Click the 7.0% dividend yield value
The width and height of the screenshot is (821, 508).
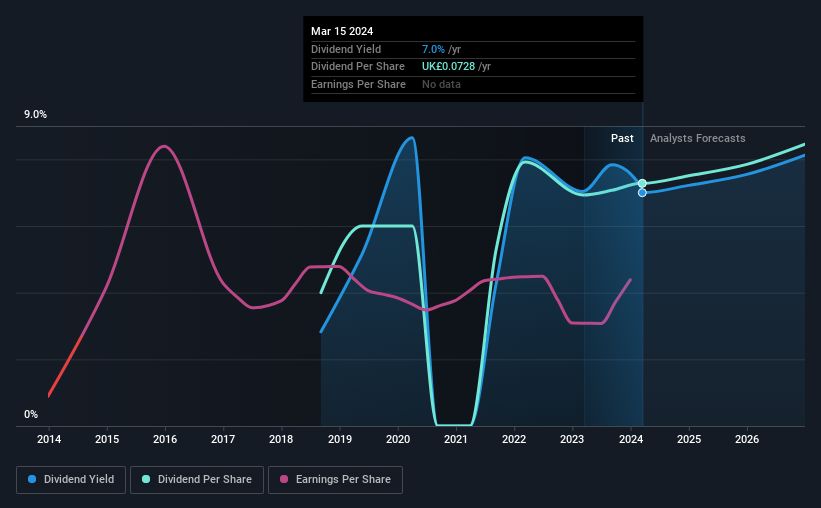(x=433, y=49)
